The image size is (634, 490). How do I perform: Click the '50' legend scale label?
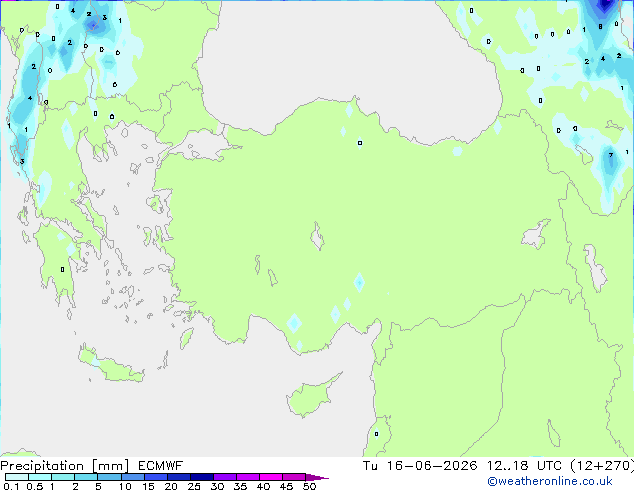[309, 486]
